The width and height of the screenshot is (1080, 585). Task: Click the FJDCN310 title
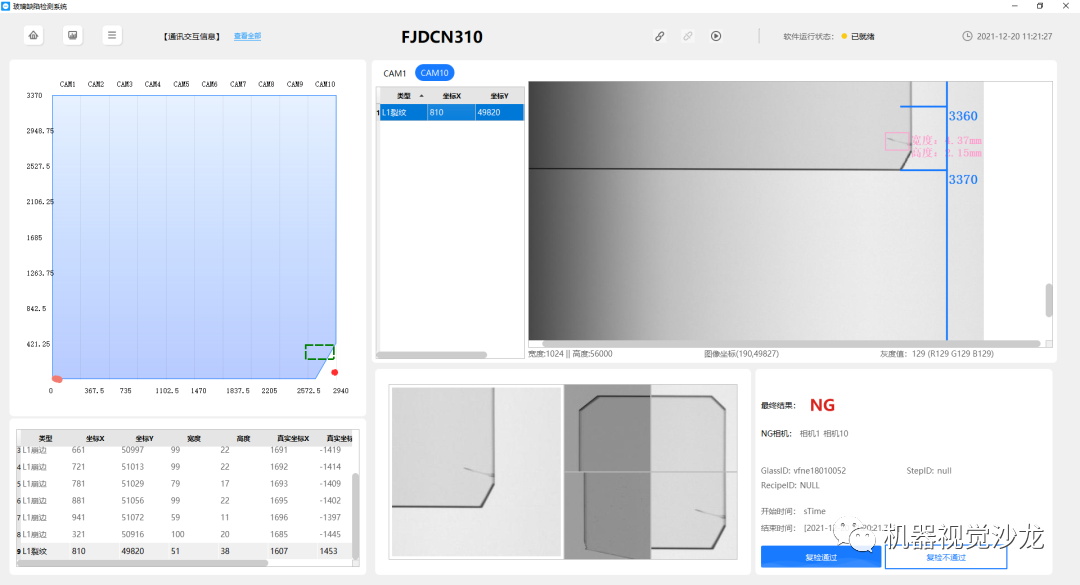pyautogui.click(x=442, y=37)
